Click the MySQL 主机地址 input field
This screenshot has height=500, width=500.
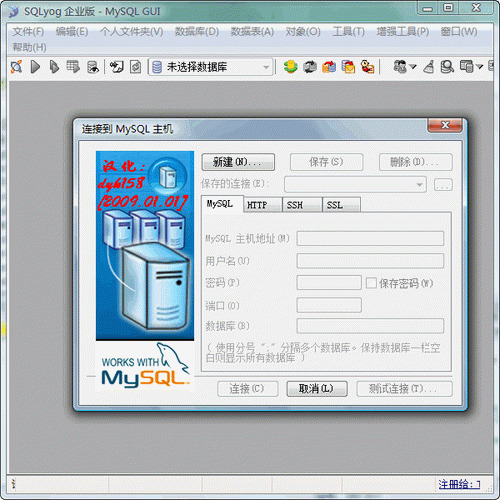coord(370,239)
